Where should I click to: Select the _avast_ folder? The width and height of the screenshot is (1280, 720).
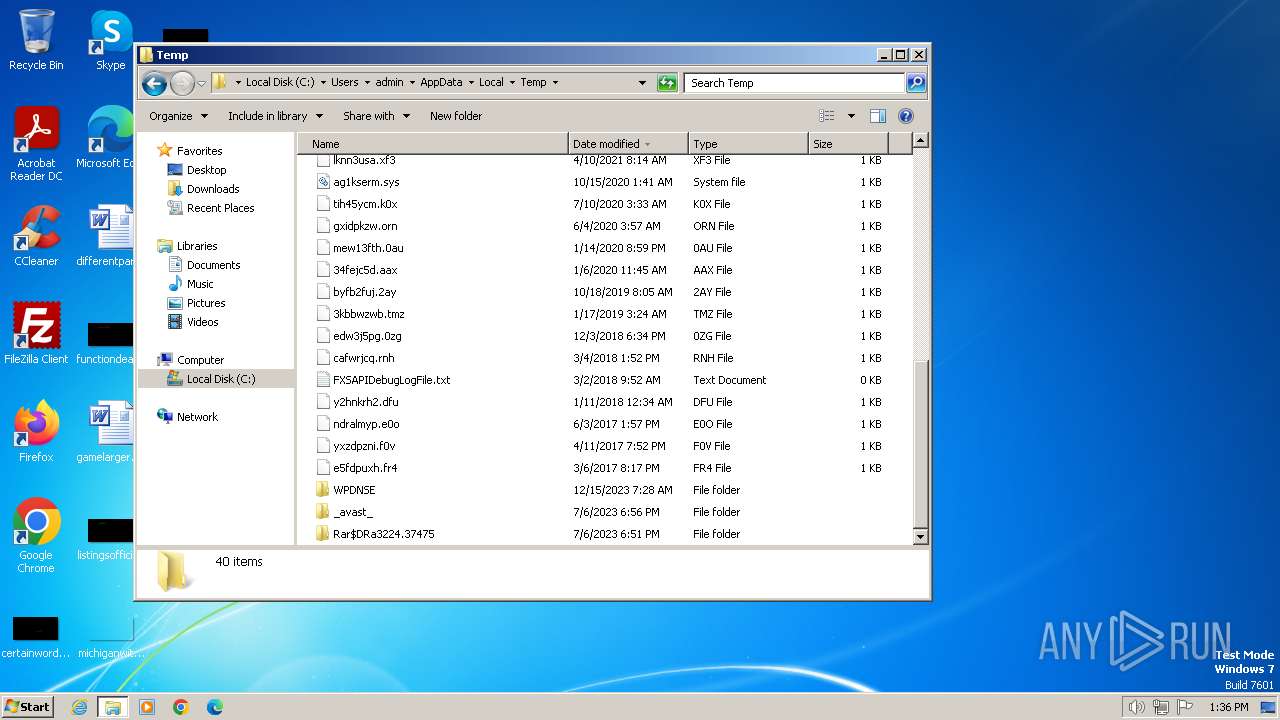coord(352,512)
